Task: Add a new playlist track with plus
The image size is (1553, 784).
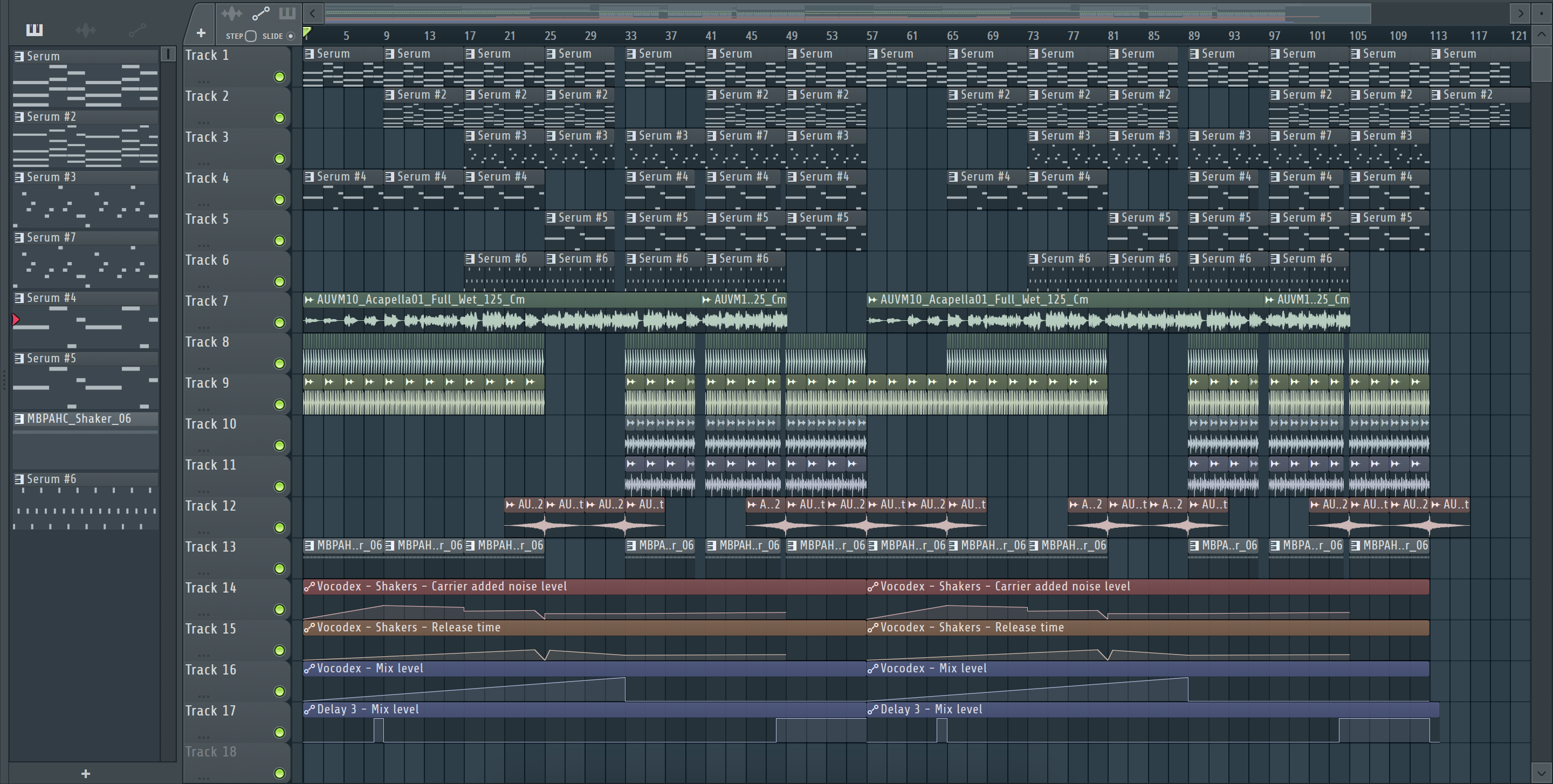Action: (201, 33)
